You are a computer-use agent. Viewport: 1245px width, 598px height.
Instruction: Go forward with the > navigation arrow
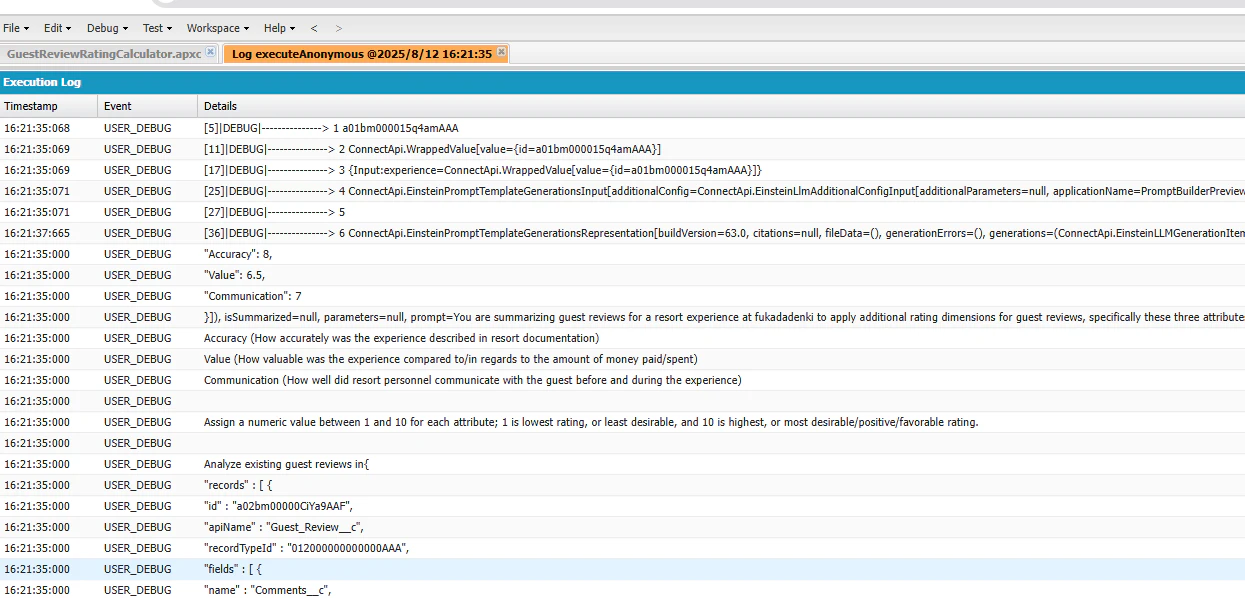[338, 28]
